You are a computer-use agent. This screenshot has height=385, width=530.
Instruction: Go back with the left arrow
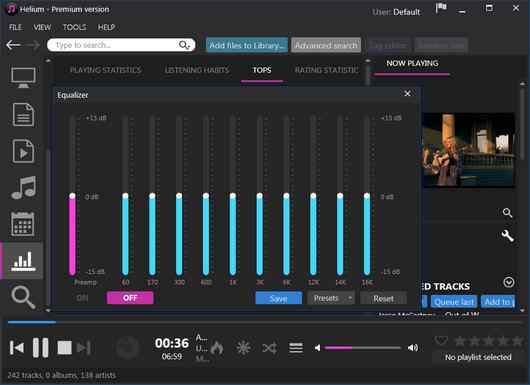[x=14, y=45]
